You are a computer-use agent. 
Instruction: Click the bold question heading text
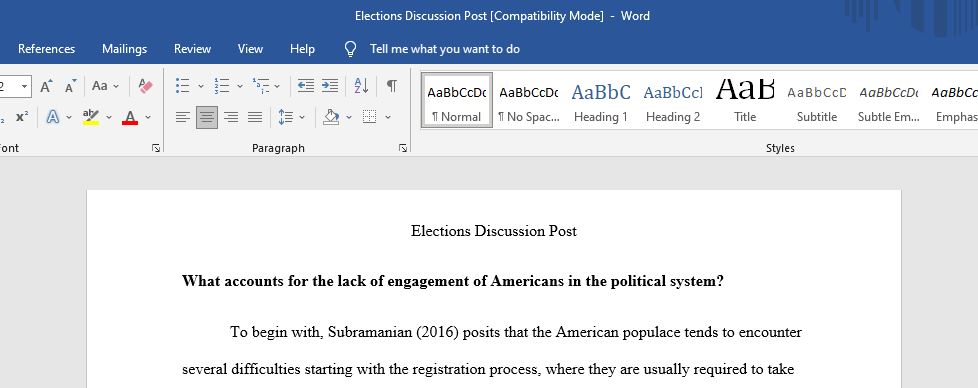(453, 281)
